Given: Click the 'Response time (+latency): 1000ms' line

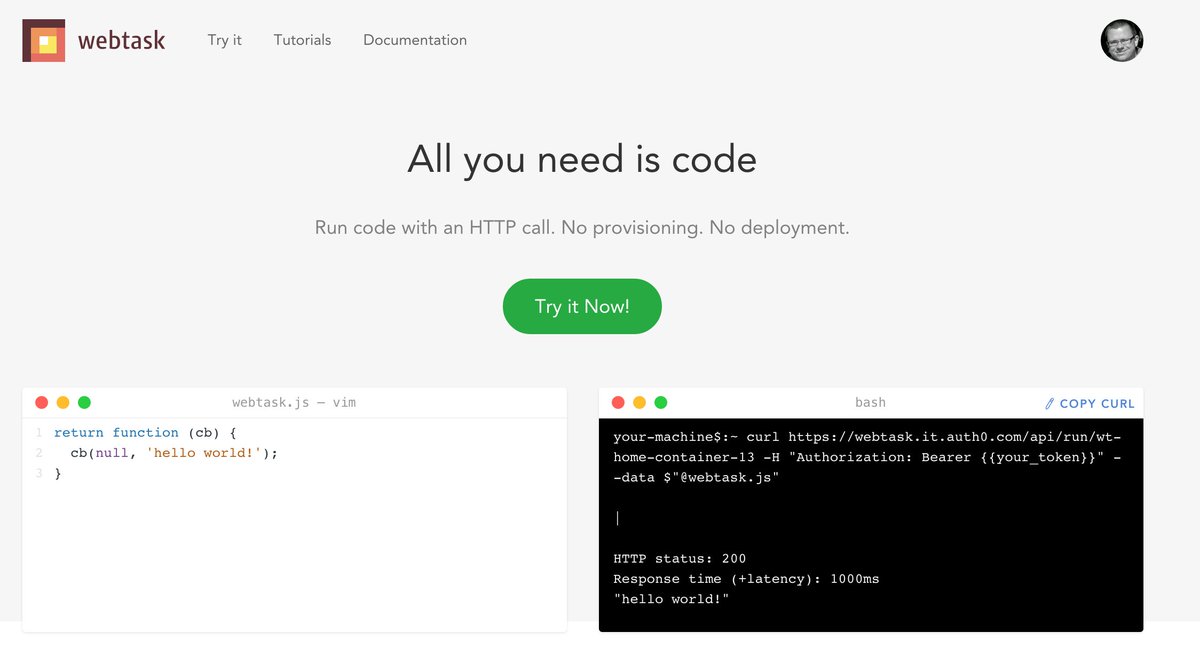Looking at the screenshot, I should [746, 578].
